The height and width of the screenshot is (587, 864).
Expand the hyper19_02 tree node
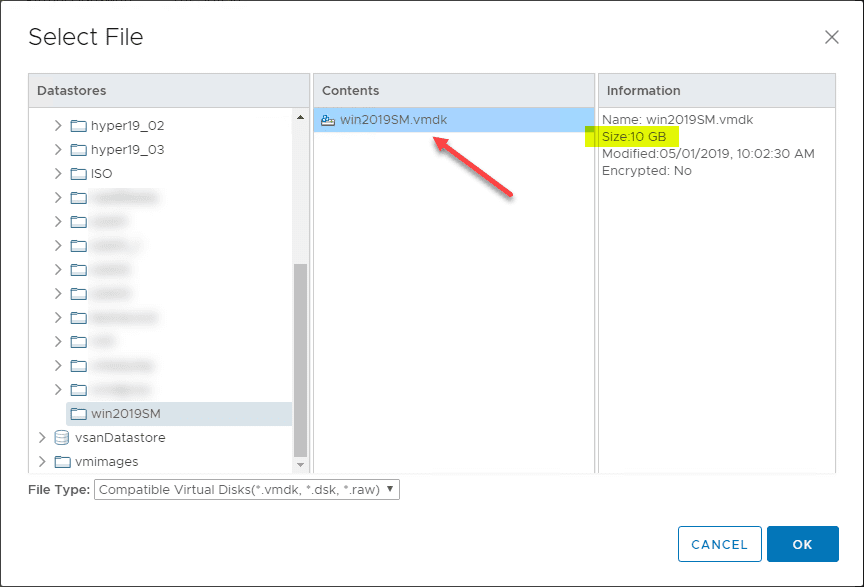(59, 125)
